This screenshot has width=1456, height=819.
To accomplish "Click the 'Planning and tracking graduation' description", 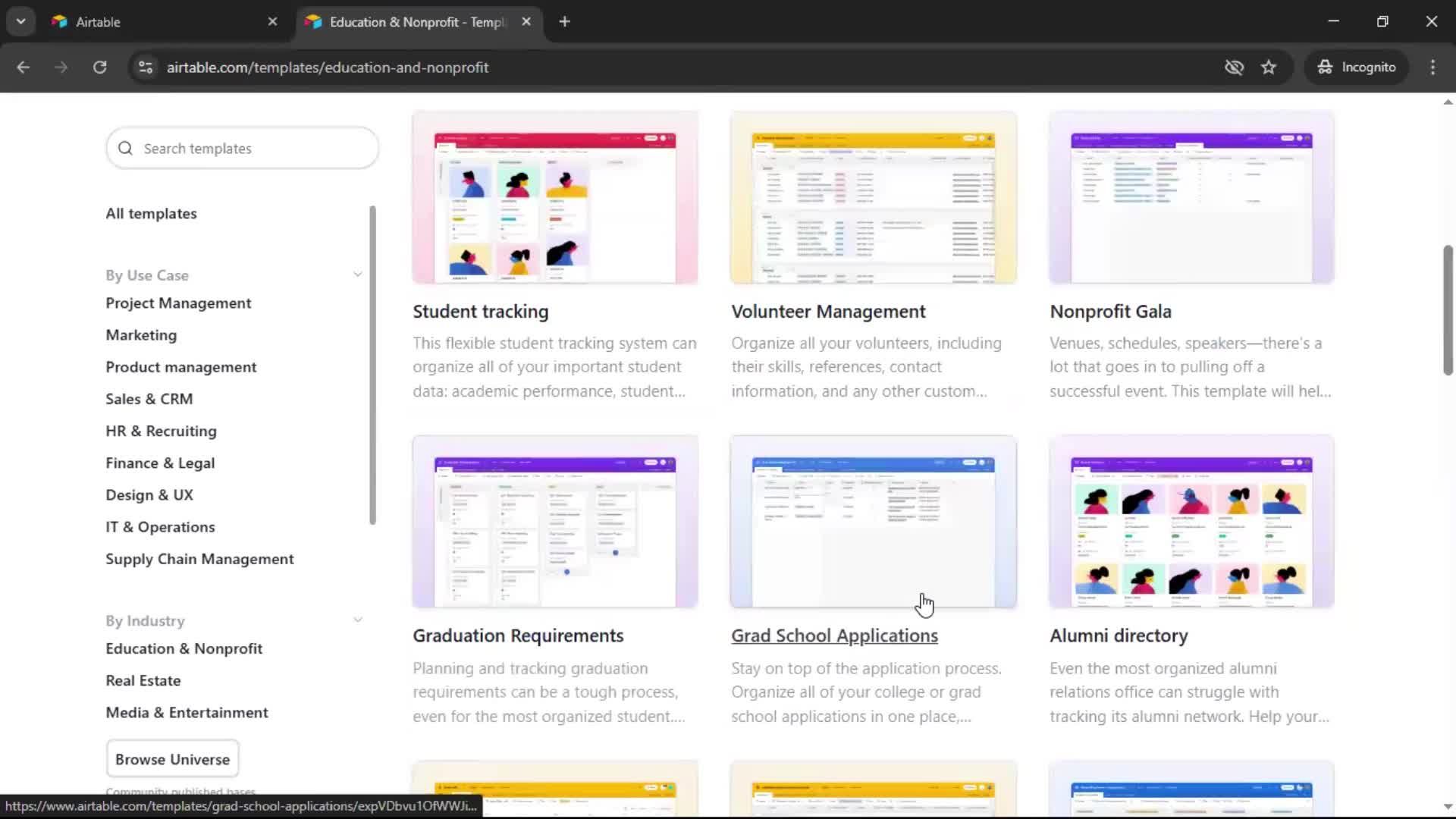I will (548, 692).
